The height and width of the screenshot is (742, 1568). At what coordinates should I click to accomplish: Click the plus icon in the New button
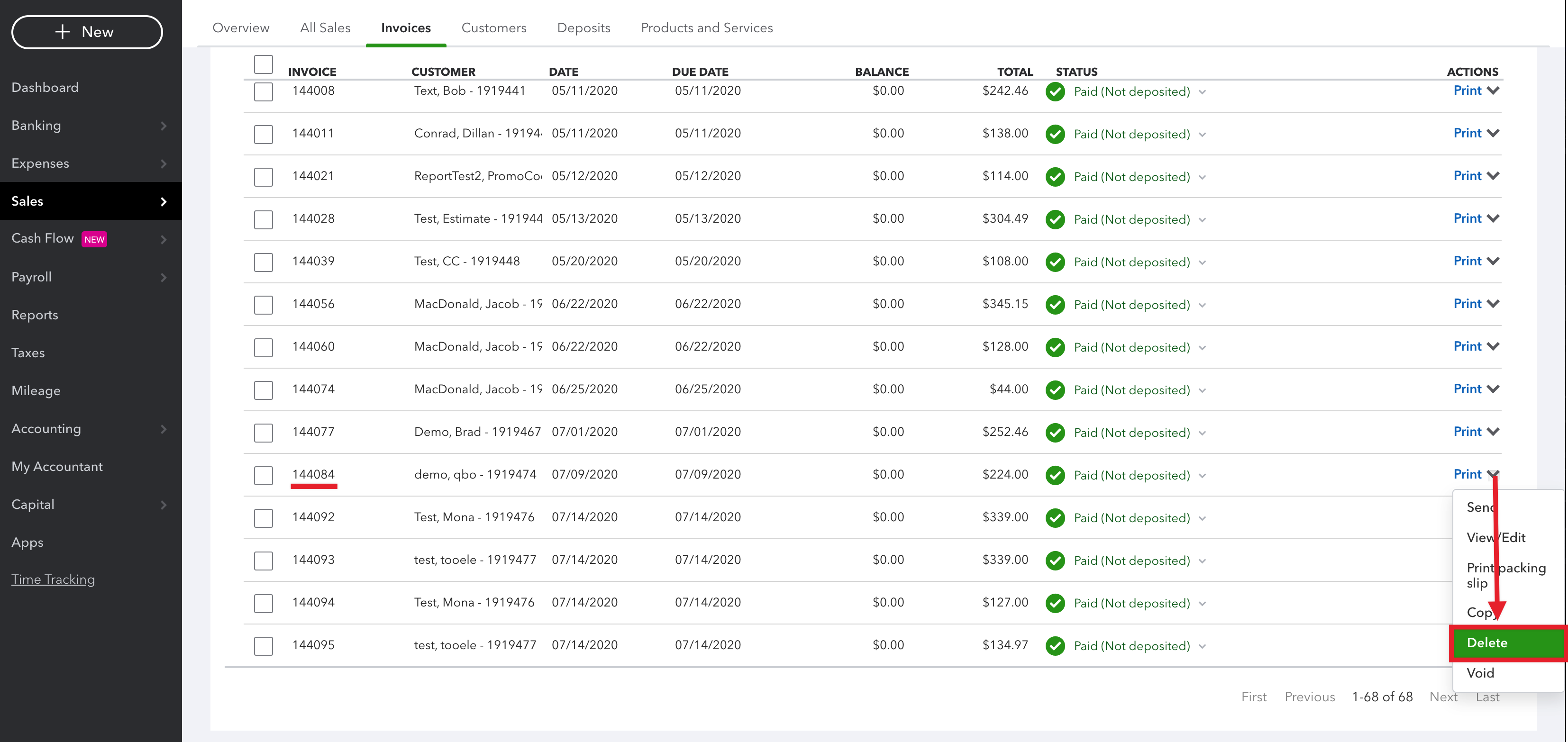[62, 32]
